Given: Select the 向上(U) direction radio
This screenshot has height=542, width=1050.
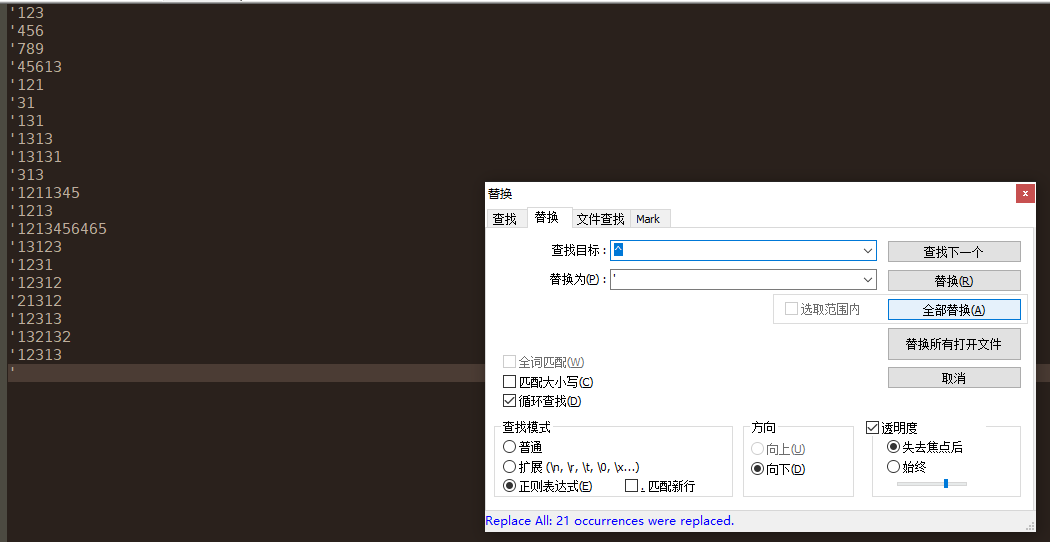Looking at the screenshot, I should [x=758, y=449].
